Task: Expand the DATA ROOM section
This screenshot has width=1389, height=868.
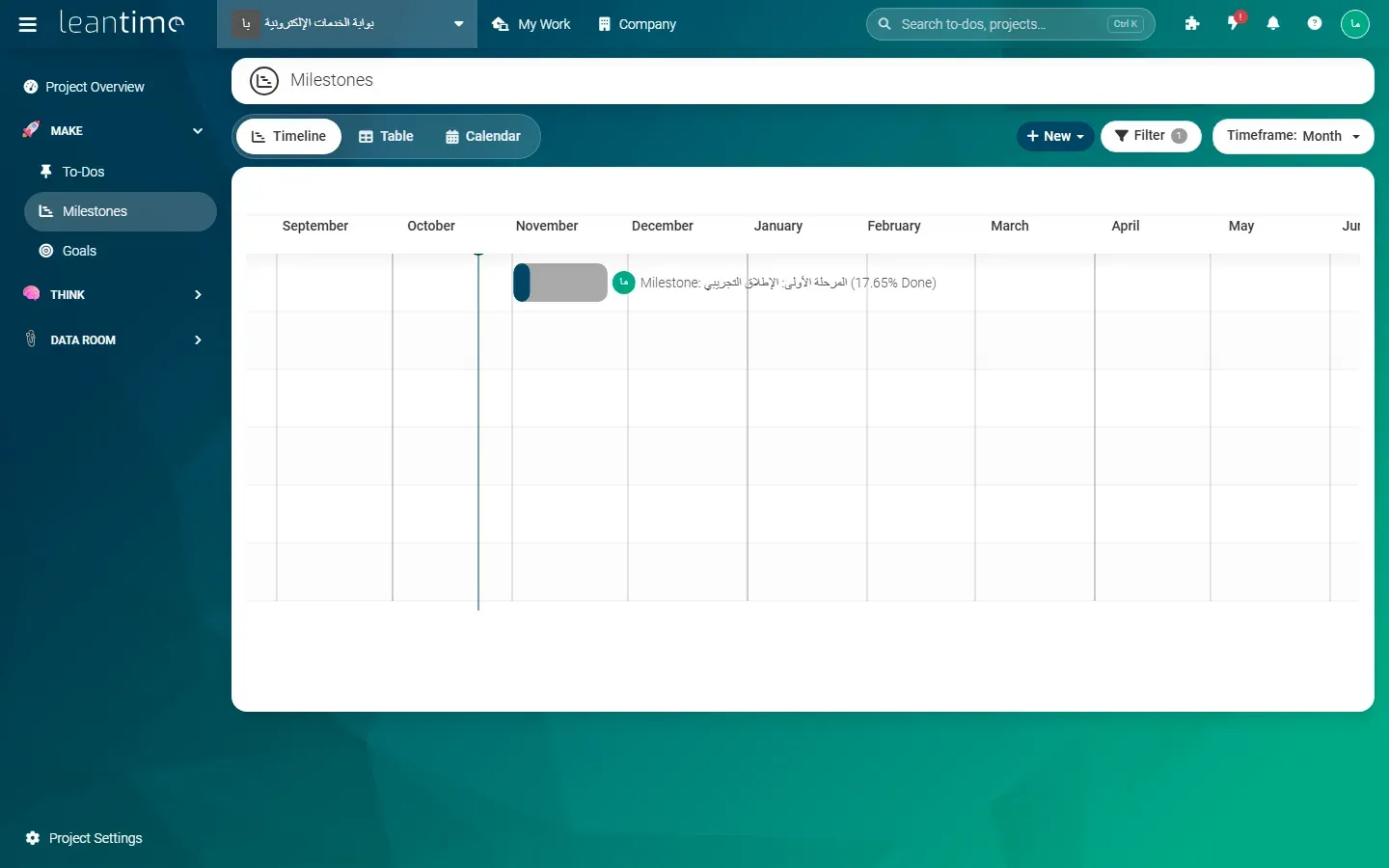Action: [x=114, y=339]
